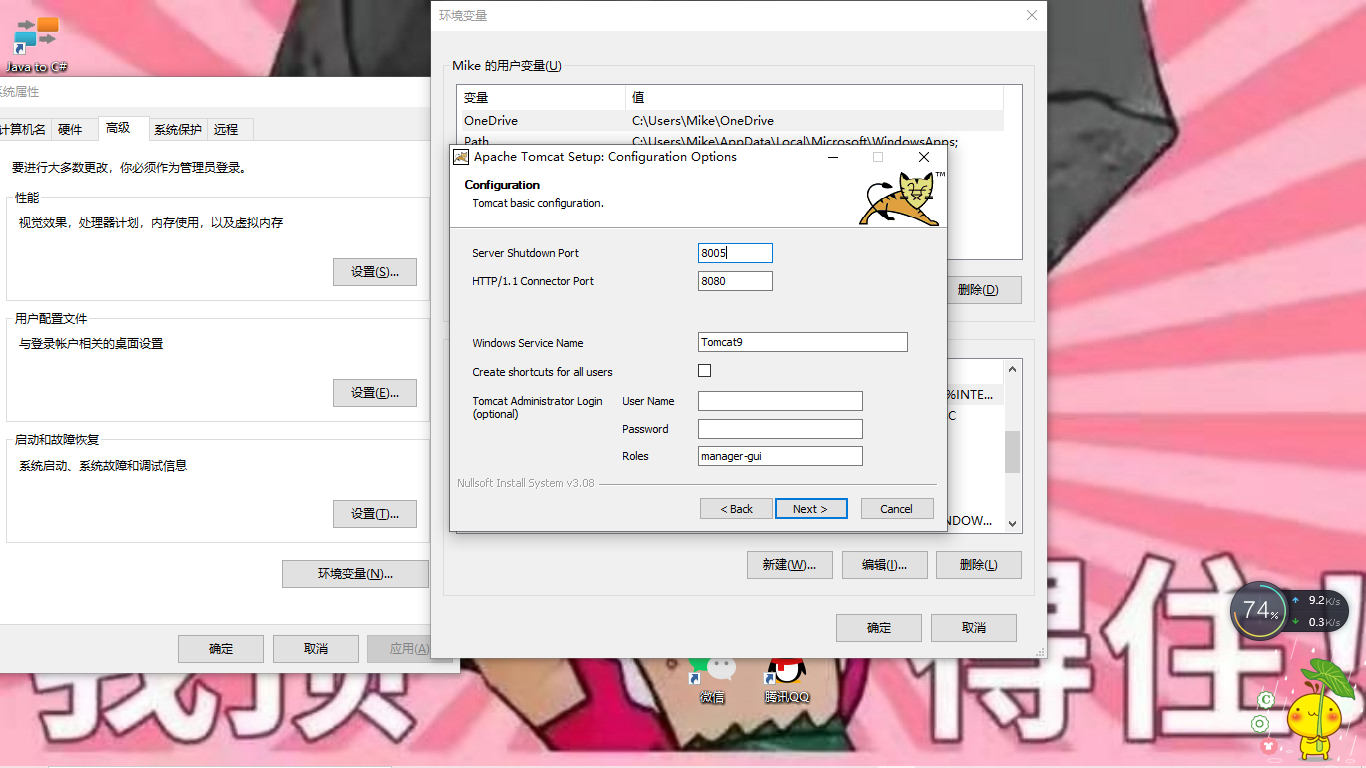
Task: Click the system variables scrollbar thumb
Action: click(x=1013, y=451)
